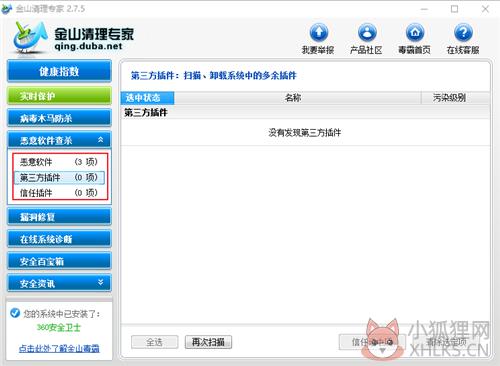
Task: Expand the 安全资讯 section chevron
Action: coord(100,283)
